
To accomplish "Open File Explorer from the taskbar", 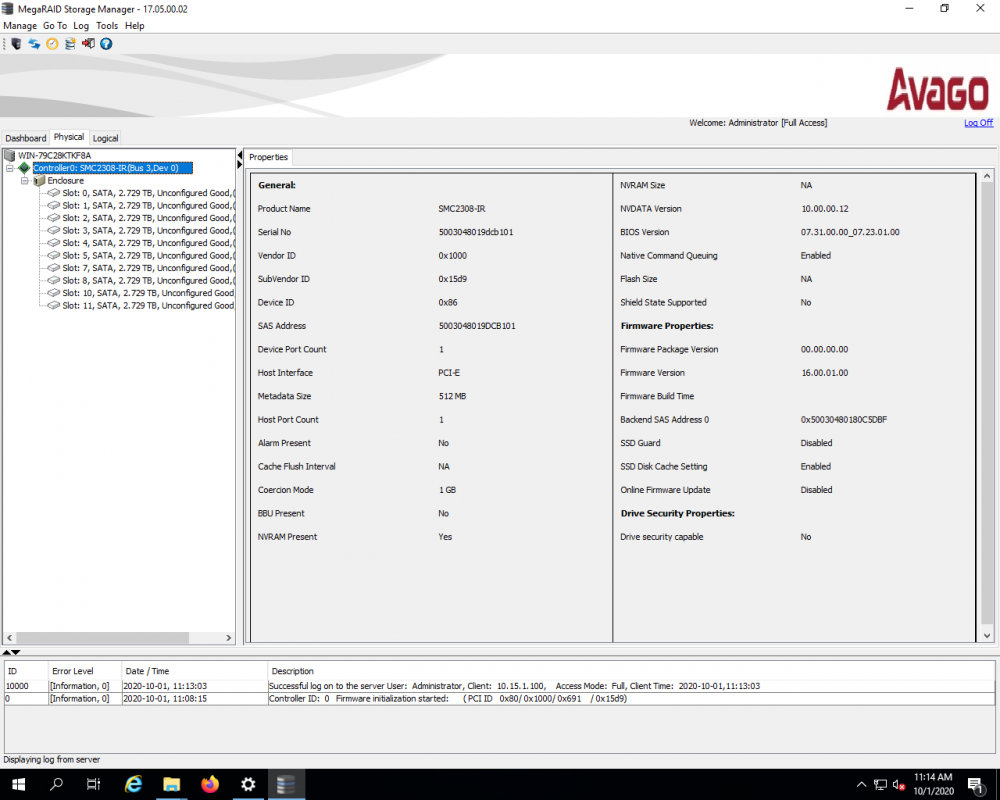I will coord(172,784).
